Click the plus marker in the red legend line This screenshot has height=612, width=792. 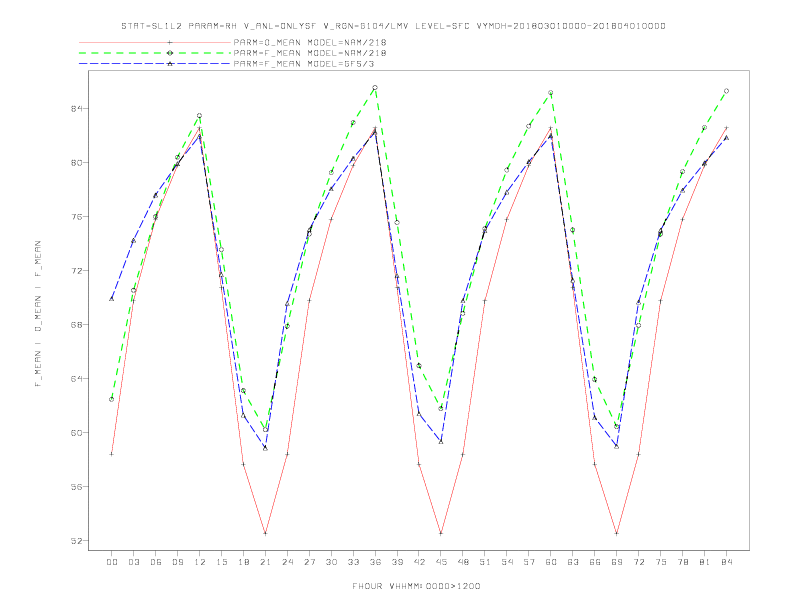170,42
